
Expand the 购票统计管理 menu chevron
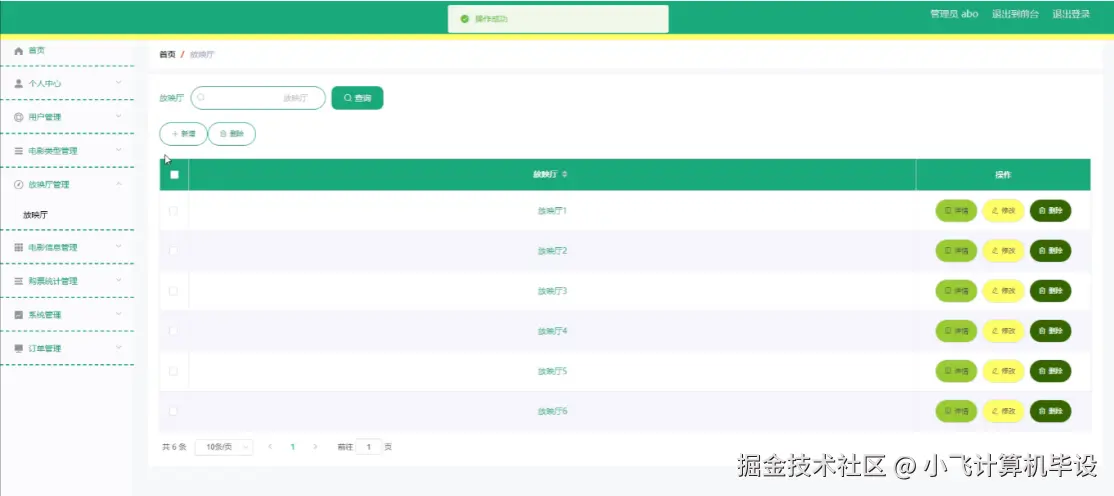pyautogui.click(x=119, y=281)
